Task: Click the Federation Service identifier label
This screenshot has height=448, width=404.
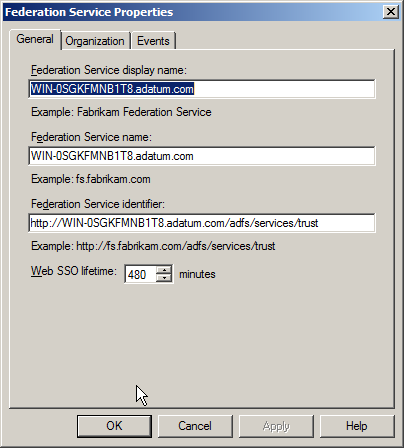Action: coord(98,204)
